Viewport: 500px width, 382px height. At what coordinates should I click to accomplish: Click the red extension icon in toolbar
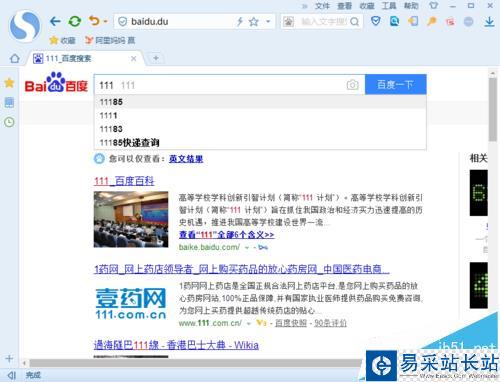click(450, 22)
